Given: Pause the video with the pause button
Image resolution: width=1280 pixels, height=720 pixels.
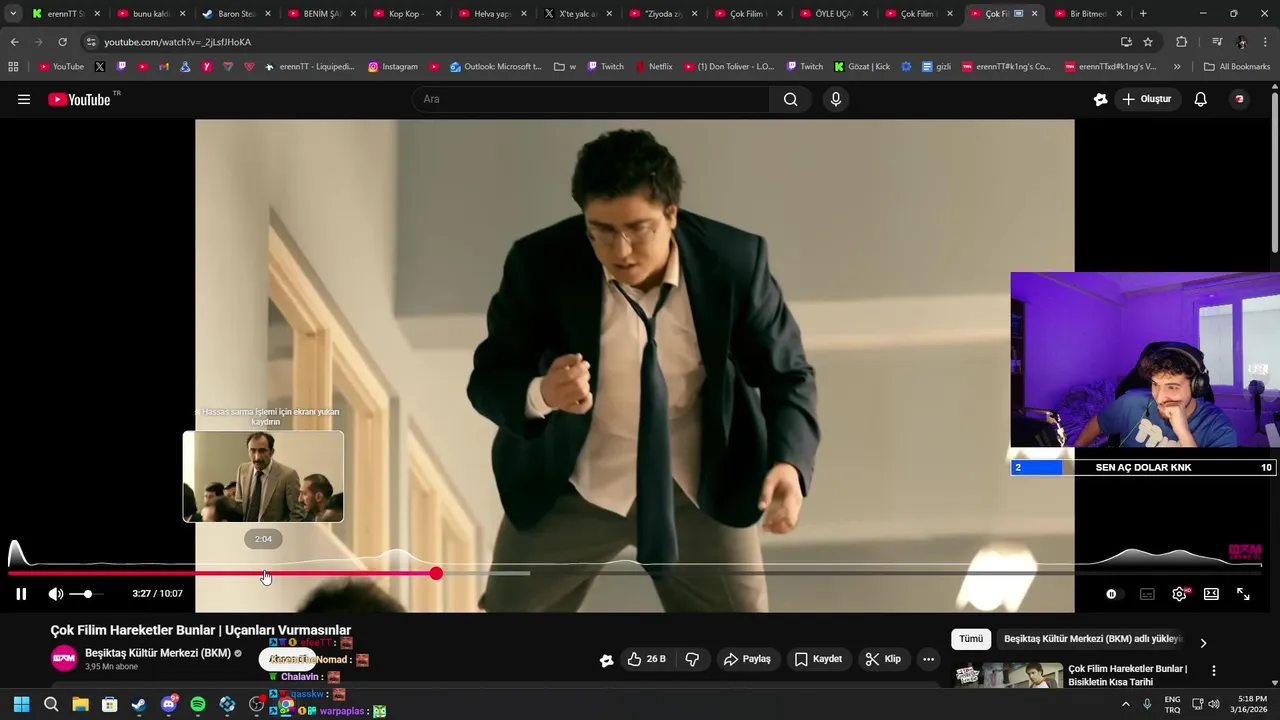Looking at the screenshot, I should (21, 594).
